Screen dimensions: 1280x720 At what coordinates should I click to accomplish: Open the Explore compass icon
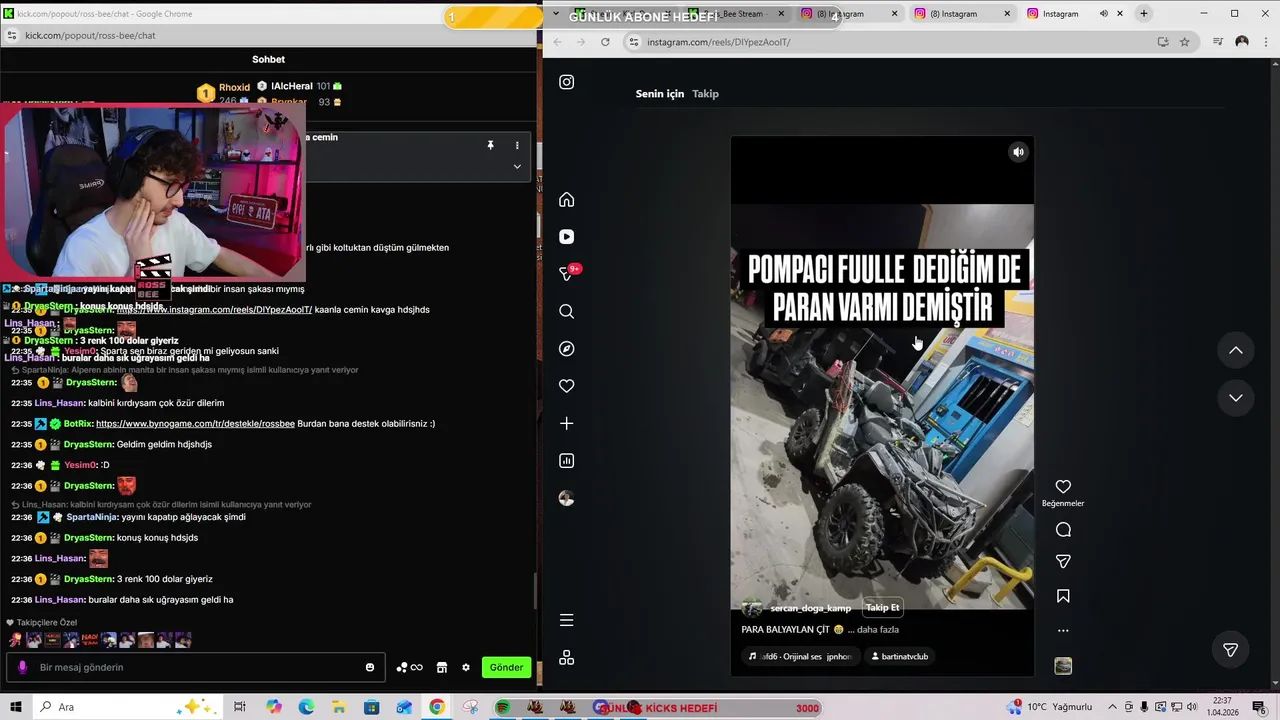point(566,349)
